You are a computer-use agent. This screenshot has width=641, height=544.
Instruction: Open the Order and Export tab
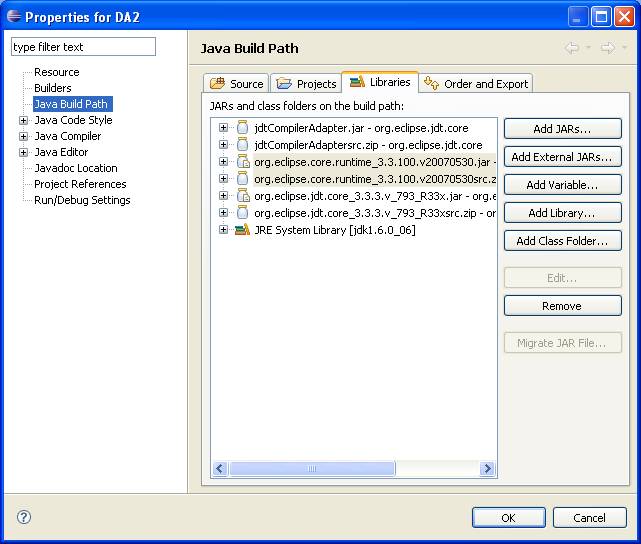pyautogui.click(x=476, y=83)
